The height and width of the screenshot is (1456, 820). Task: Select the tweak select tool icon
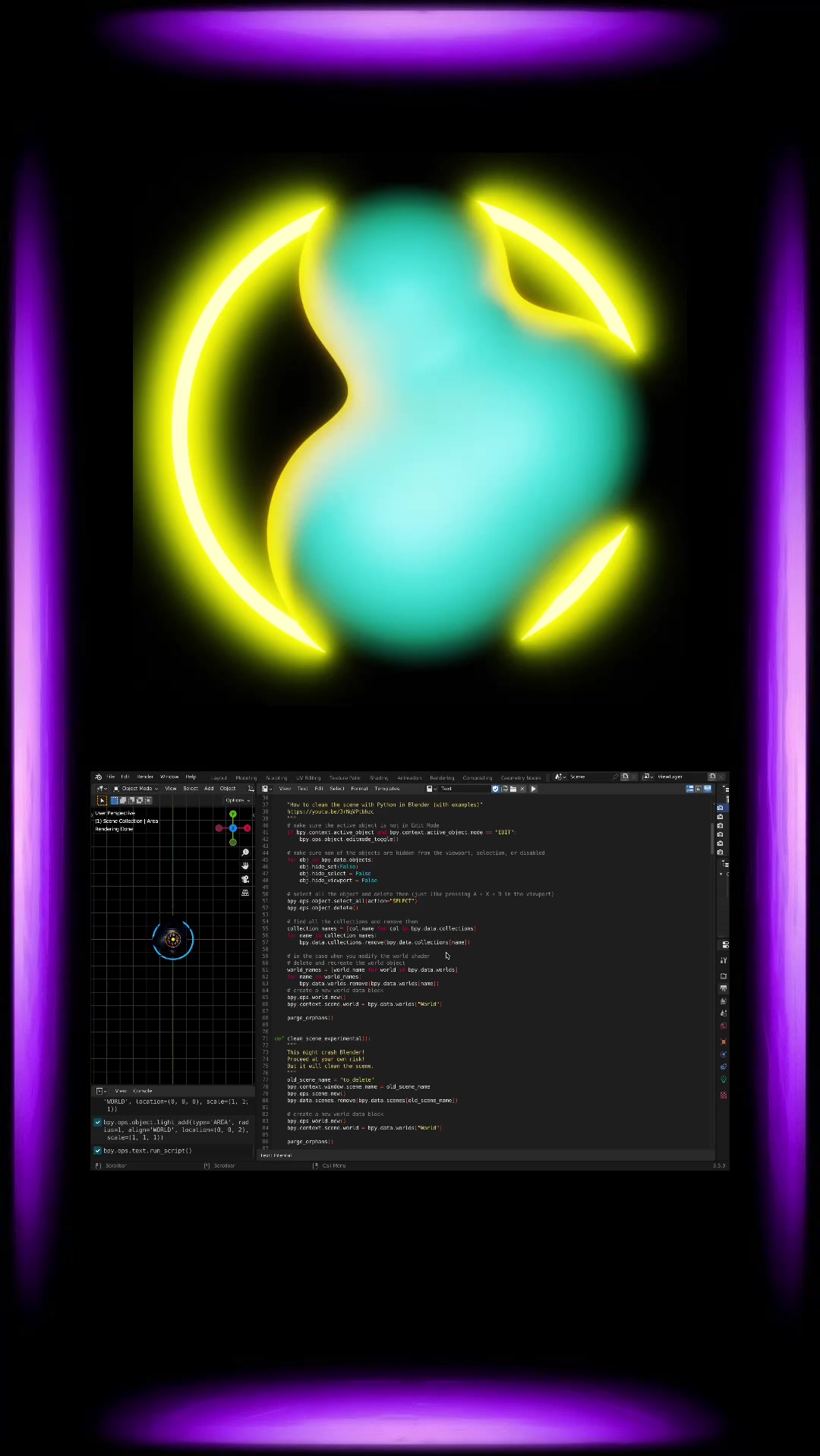pyautogui.click(x=102, y=800)
